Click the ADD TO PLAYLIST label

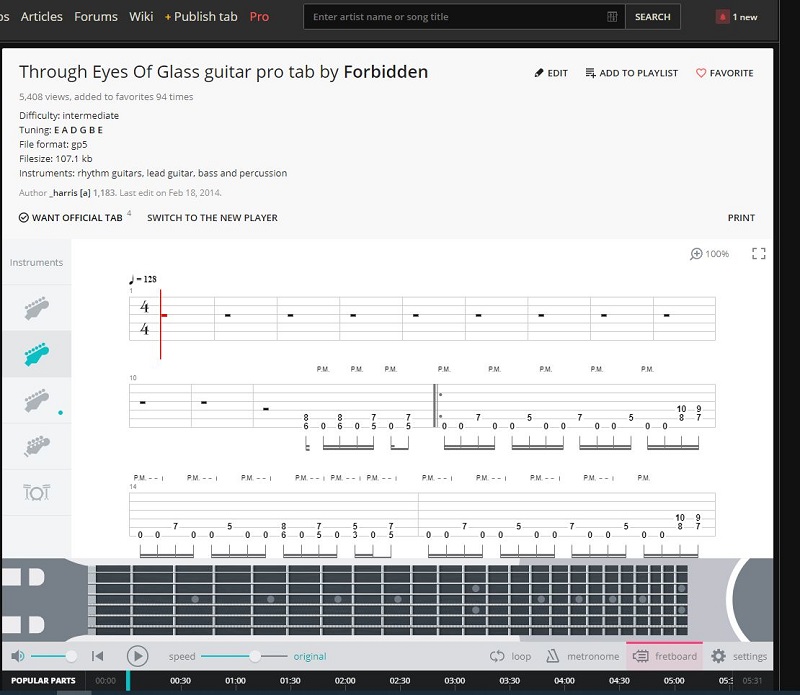(x=639, y=73)
